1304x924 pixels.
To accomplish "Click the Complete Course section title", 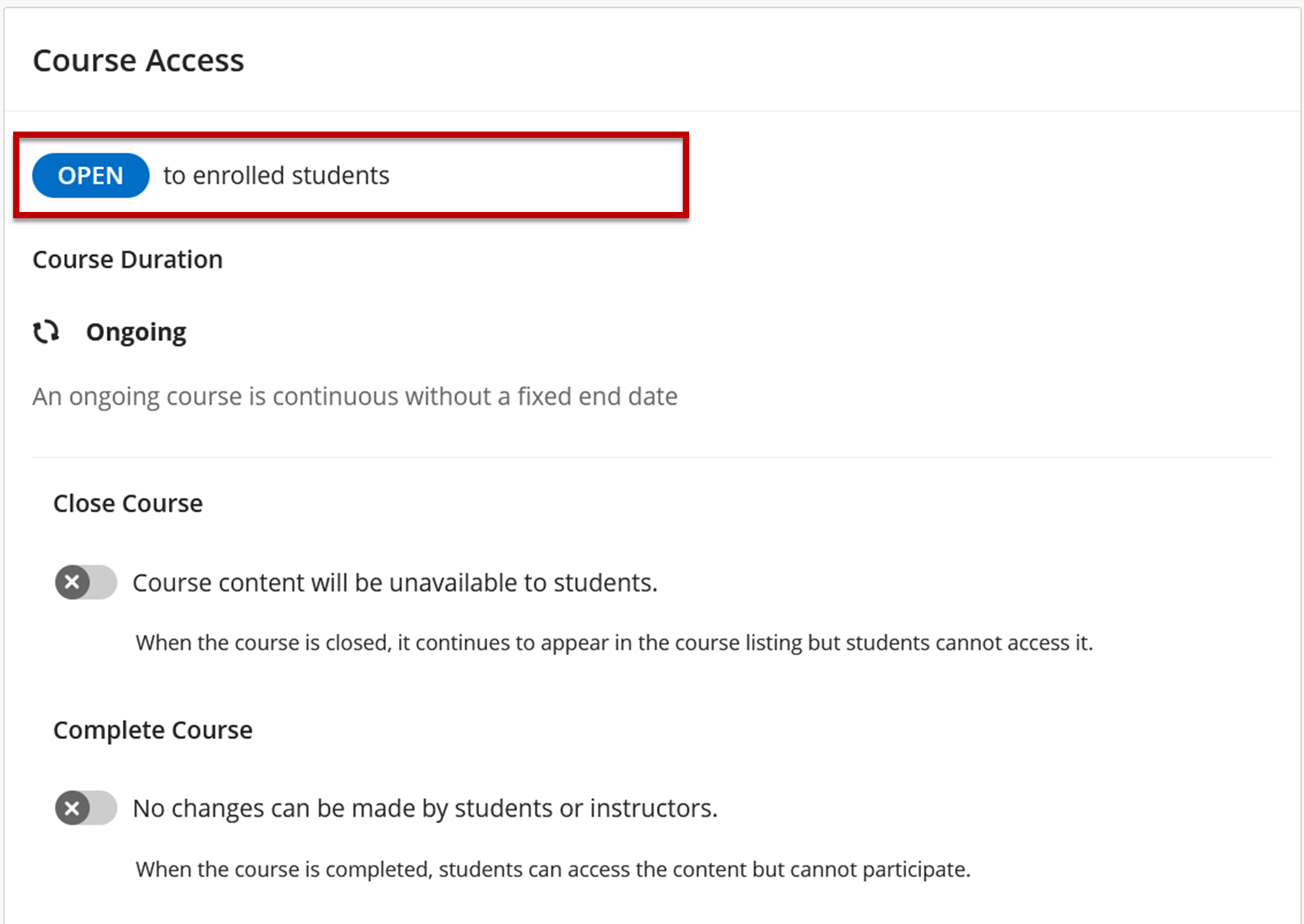I will click(153, 730).
